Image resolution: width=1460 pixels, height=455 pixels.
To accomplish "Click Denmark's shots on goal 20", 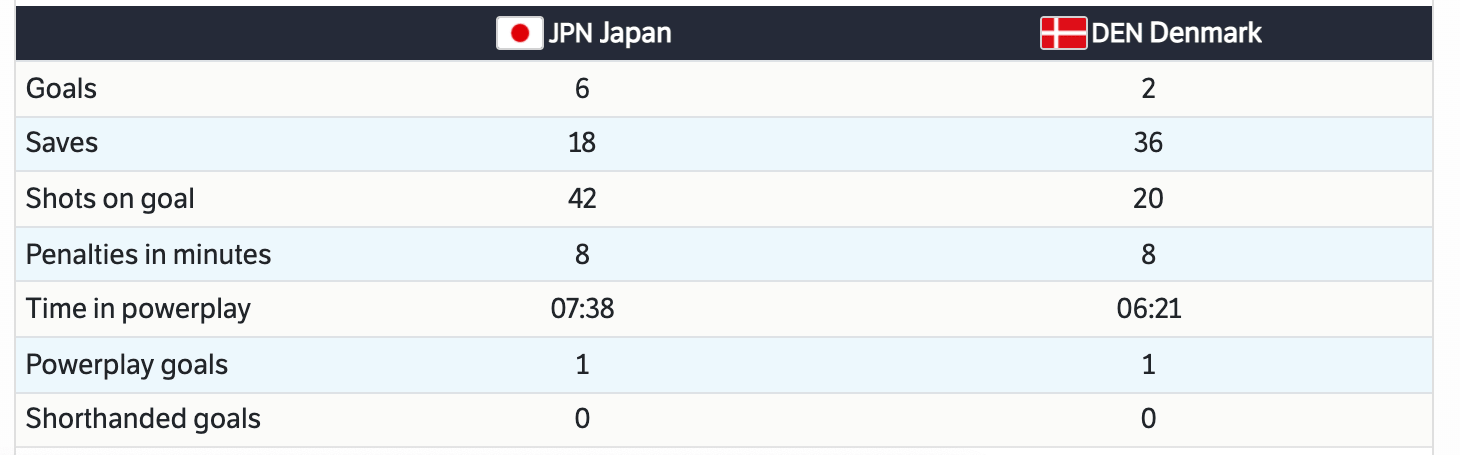I will [x=1148, y=199].
